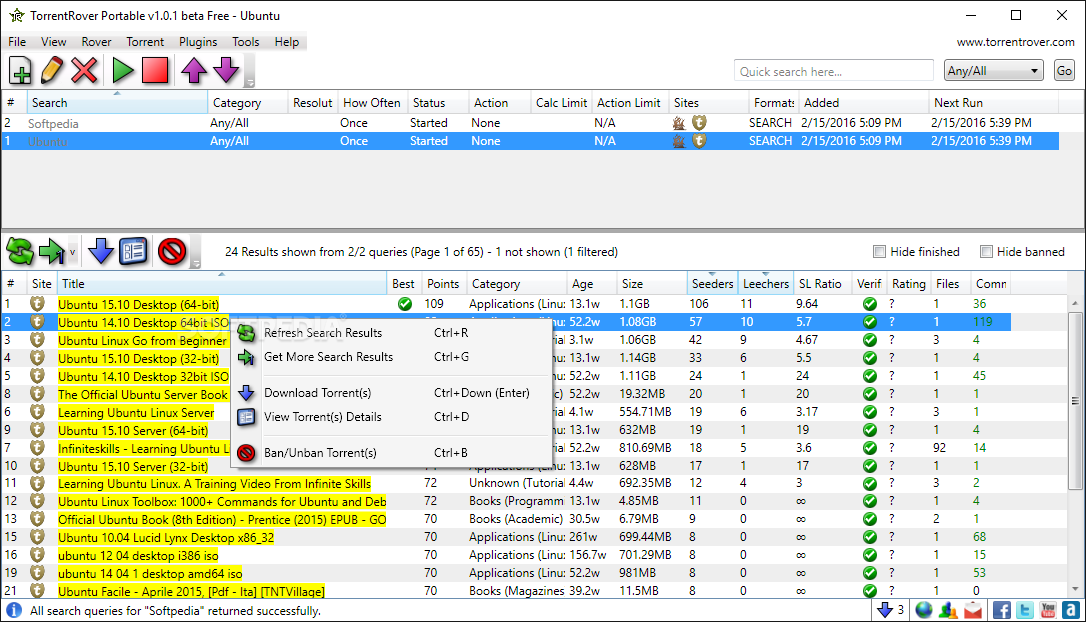Click the purple Move down arrow
This screenshot has height=622, width=1086.
click(226, 71)
